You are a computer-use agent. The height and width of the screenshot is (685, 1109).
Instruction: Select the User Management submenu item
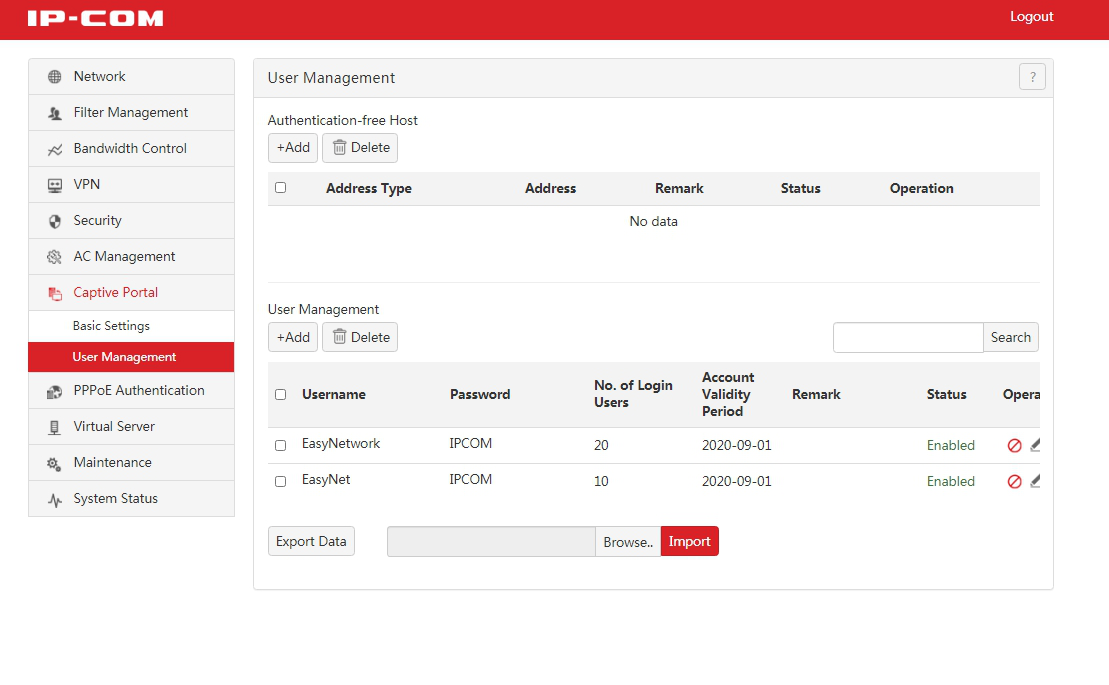[132, 357]
